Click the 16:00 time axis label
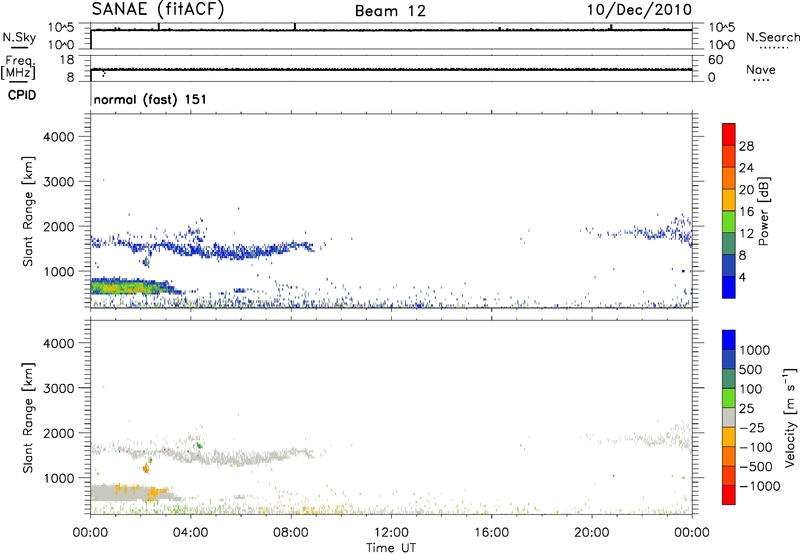Screen dimensions: 800x554 491,533
